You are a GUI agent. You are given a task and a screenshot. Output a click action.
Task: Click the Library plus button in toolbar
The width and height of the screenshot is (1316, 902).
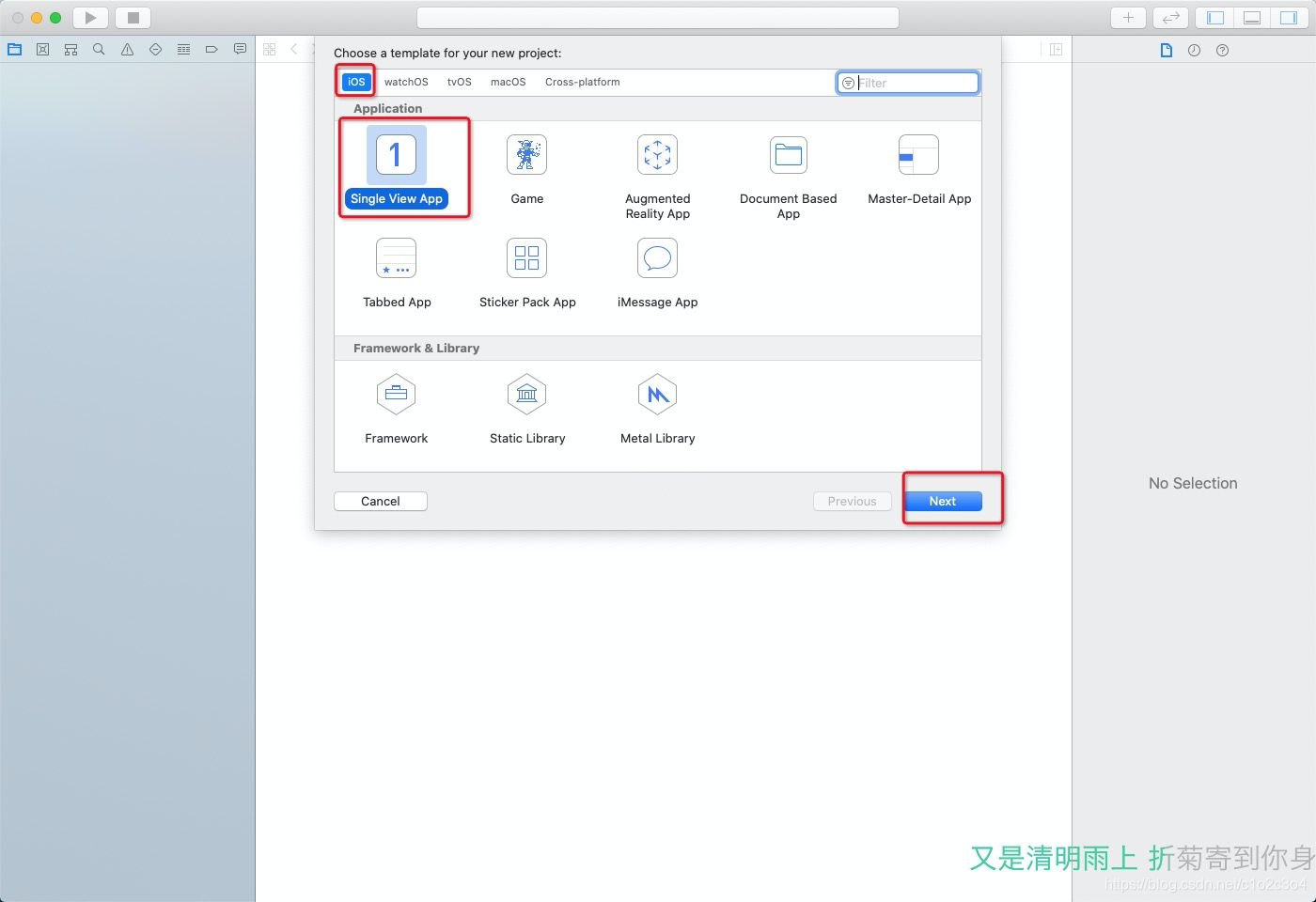[1128, 18]
